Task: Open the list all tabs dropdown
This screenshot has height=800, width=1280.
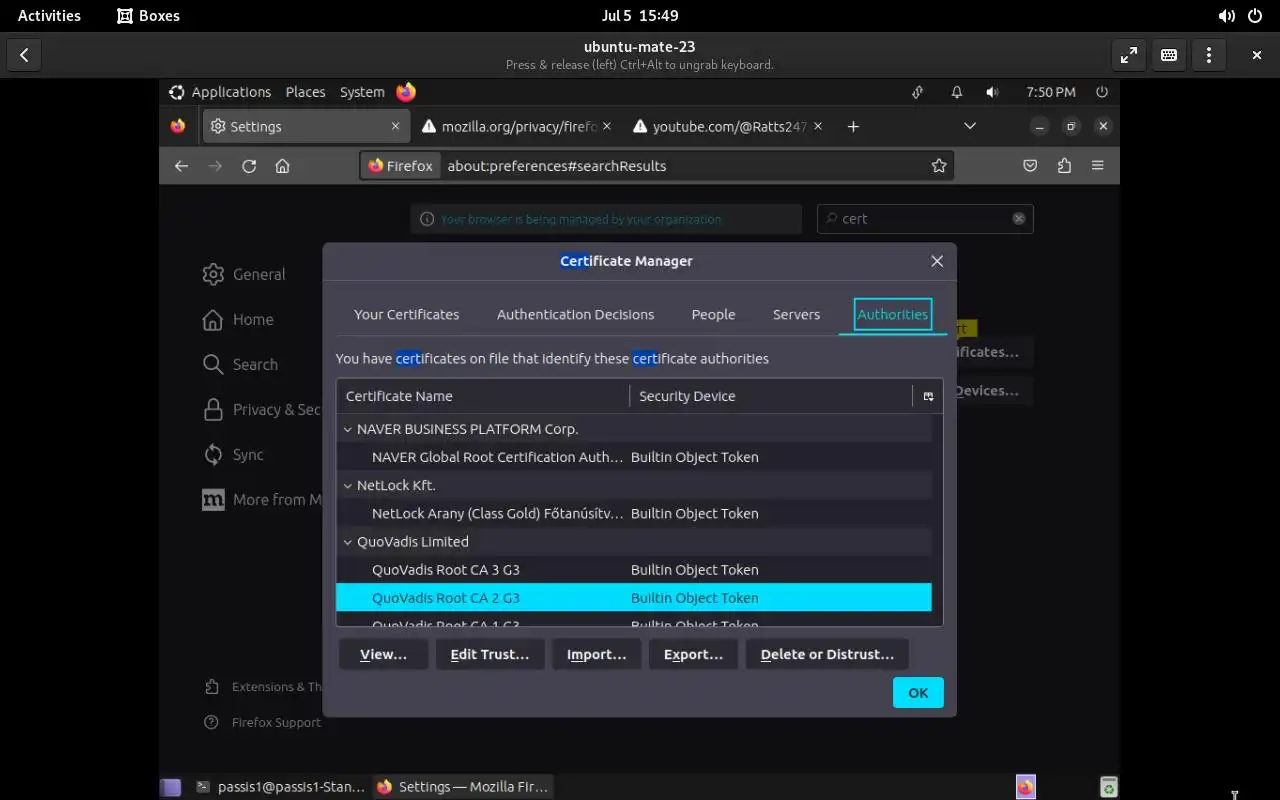Action: [969, 127]
